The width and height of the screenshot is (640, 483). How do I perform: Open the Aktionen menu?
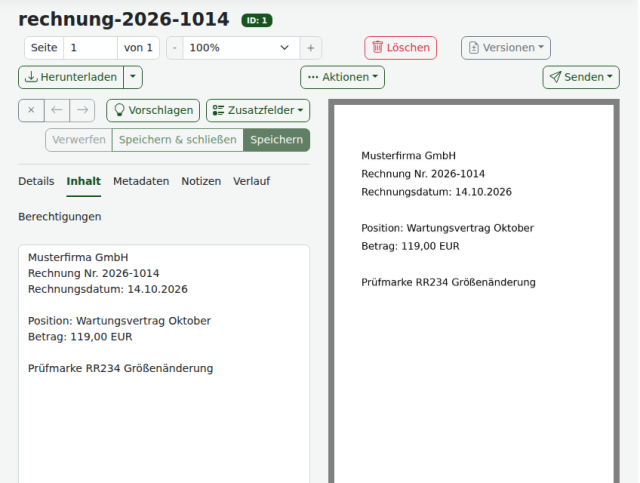[x=342, y=77]
